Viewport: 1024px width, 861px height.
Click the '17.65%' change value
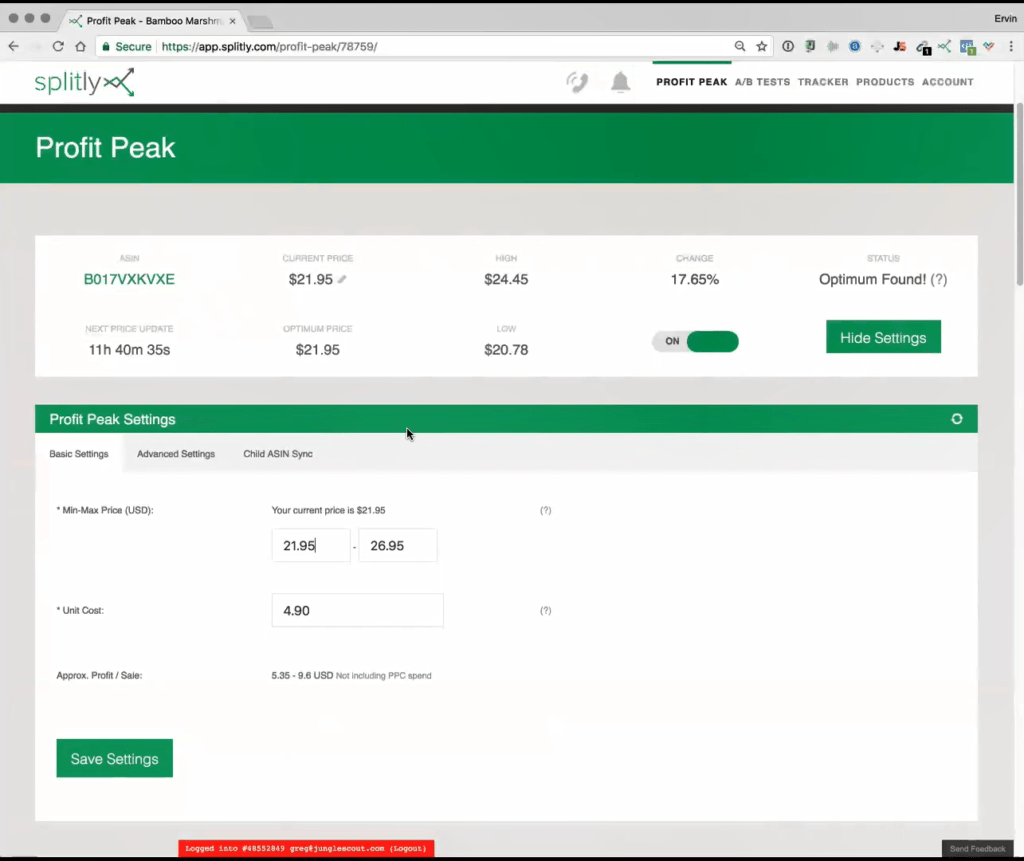pos(695,280)
